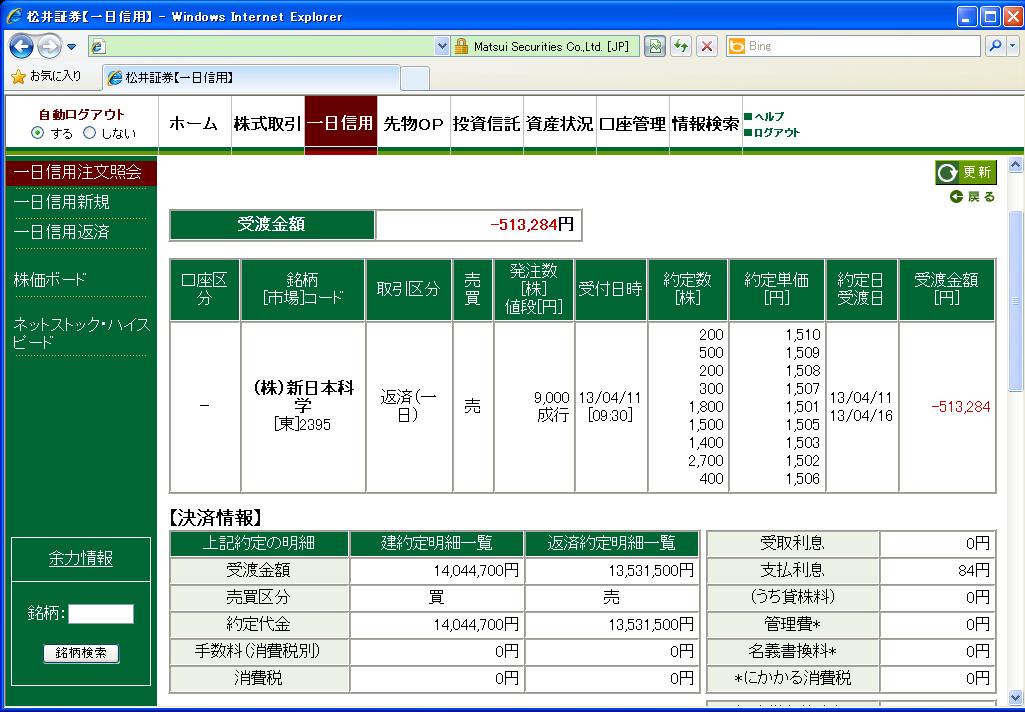1025x712 pixels.
Task: Open the 株式取引 menu tab
Action: tap(266, 124)
